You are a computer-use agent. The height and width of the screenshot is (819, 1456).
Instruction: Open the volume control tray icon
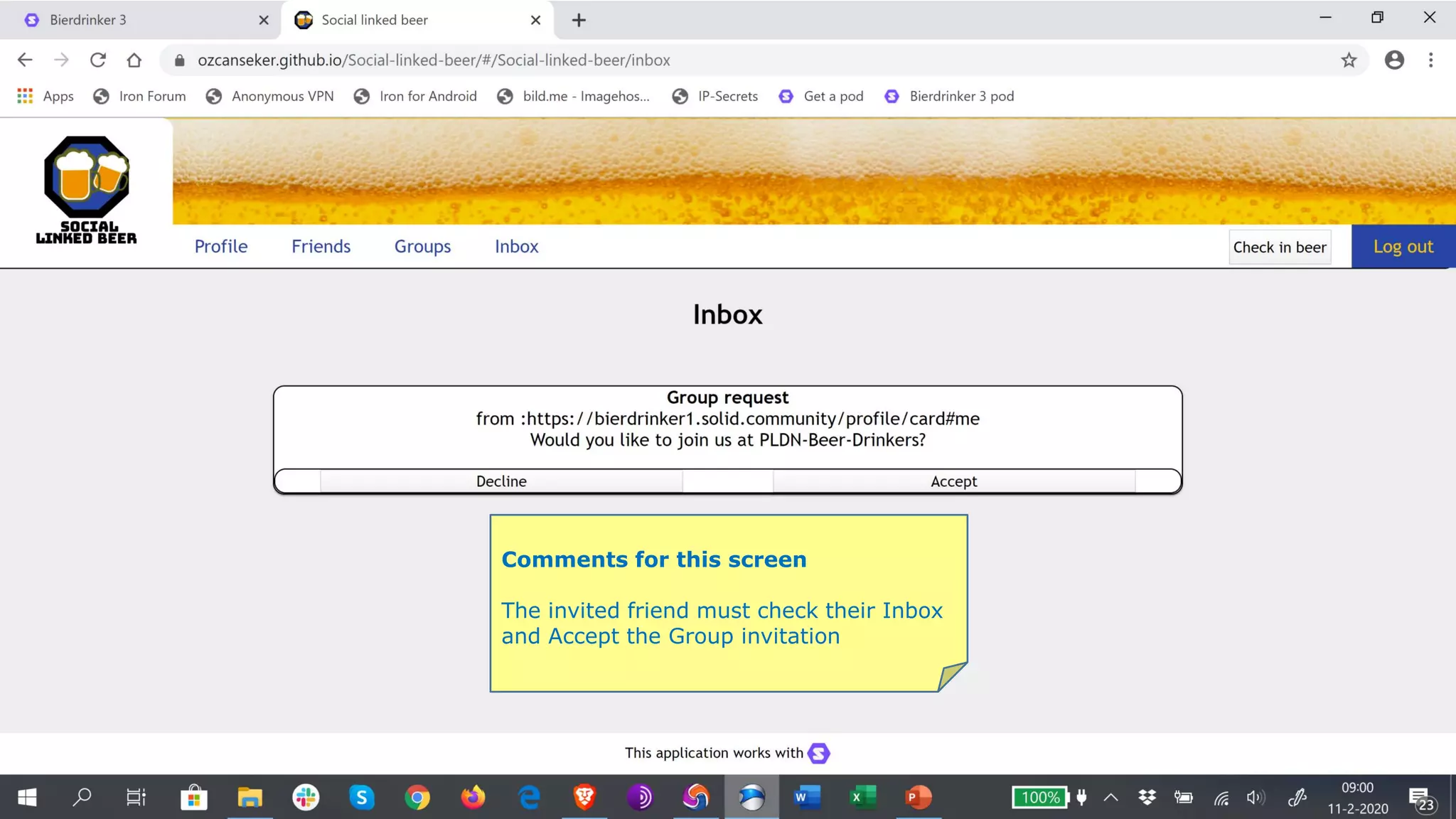1256,797
